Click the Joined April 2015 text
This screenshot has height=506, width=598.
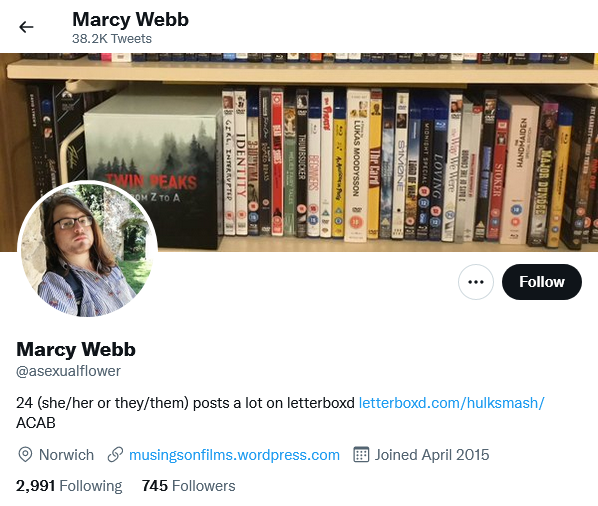pyautogui.click(x=432, y=455)
